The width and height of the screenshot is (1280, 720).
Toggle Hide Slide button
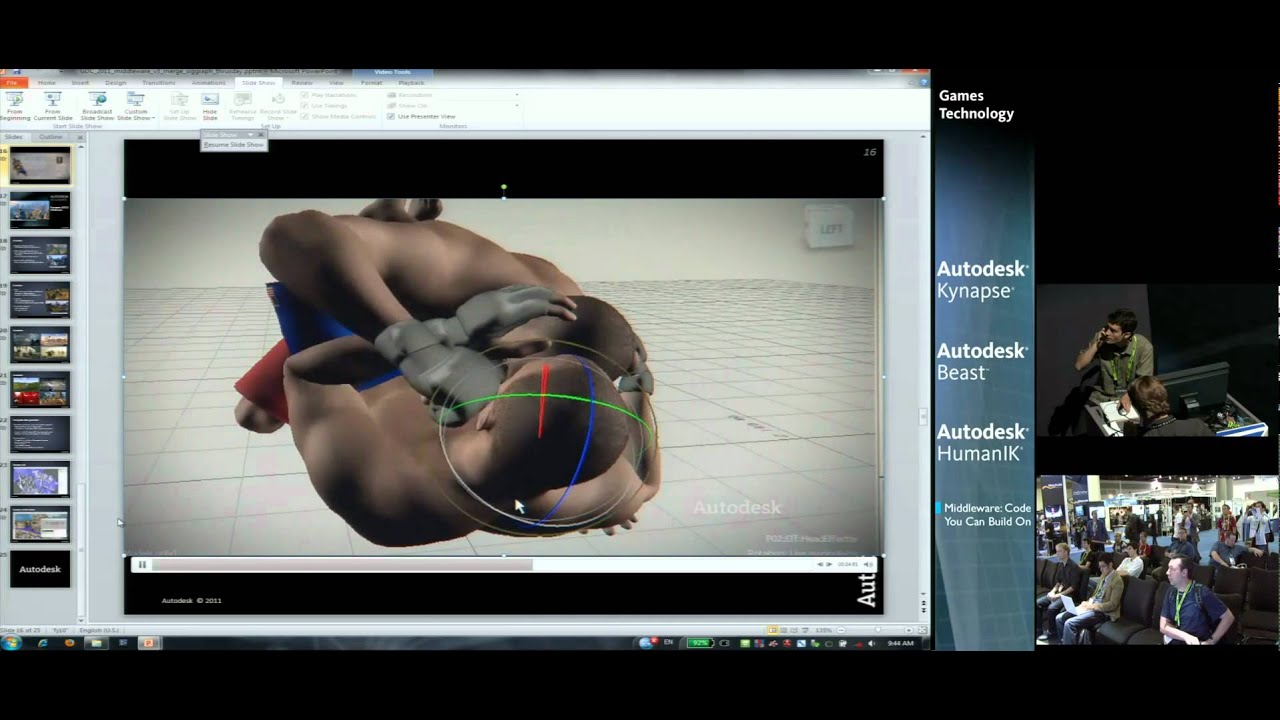click(x=210, y=106)
